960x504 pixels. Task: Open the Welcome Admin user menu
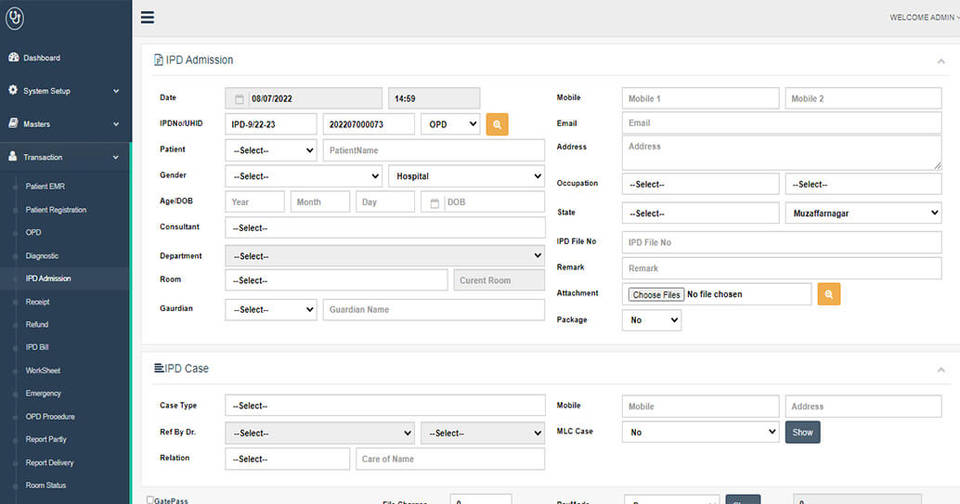tap(922, 17)
